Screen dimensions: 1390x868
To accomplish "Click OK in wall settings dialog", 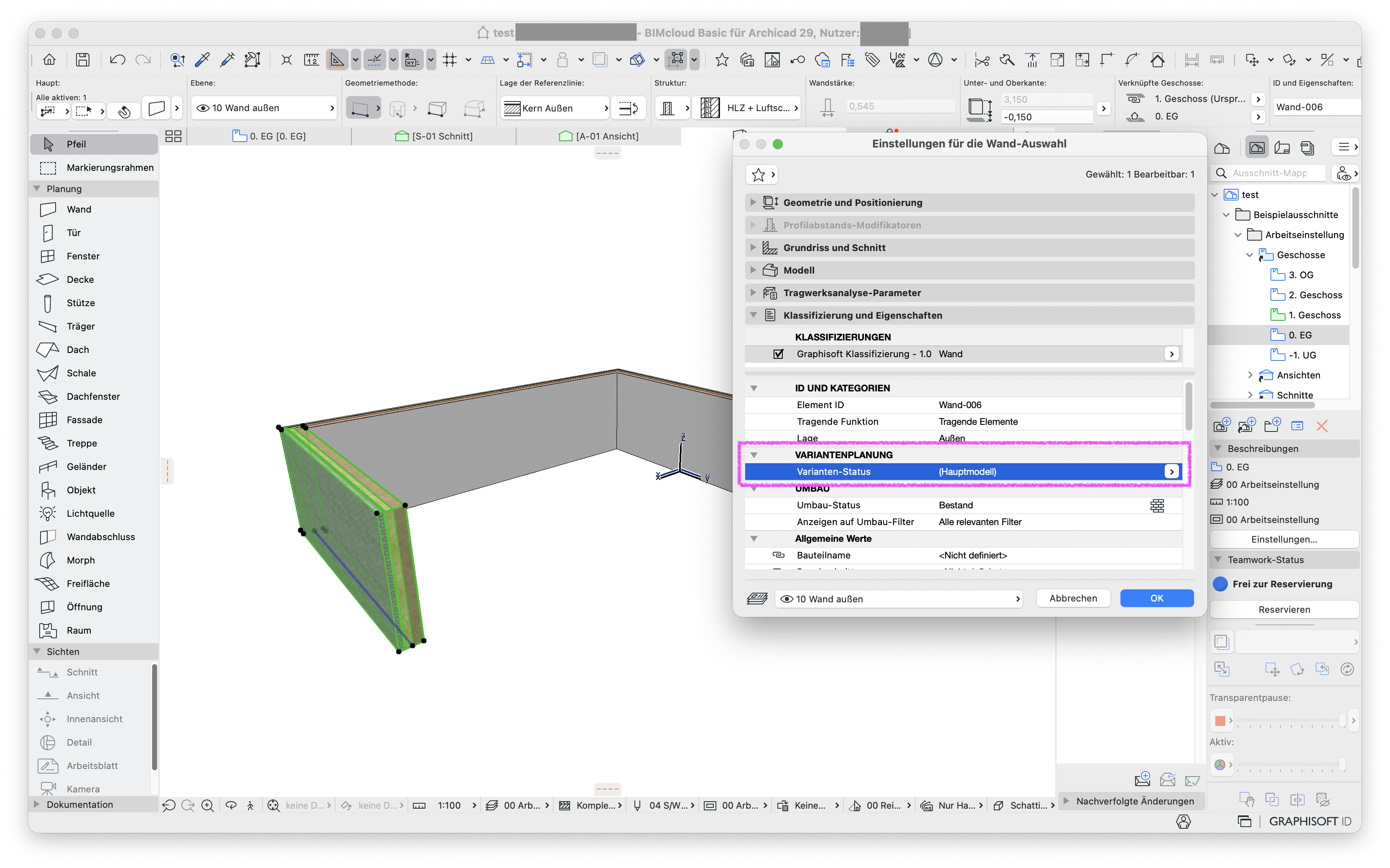I will (1157, 599).
